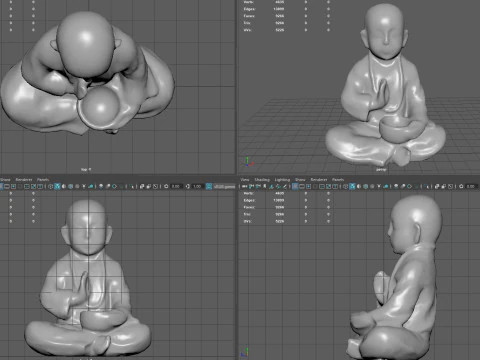Click Isolate Select icon in front view panel

(132, 186)
